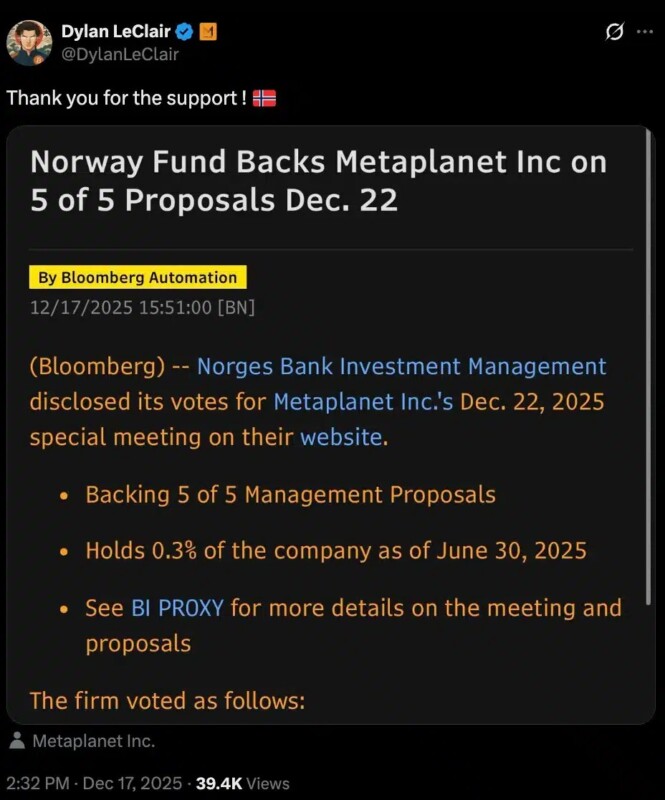Image resolution: width=665 pixels, height=800 pixels.
Task: Open the Norges Bank Investment Management link
Action: coord(401,366)
